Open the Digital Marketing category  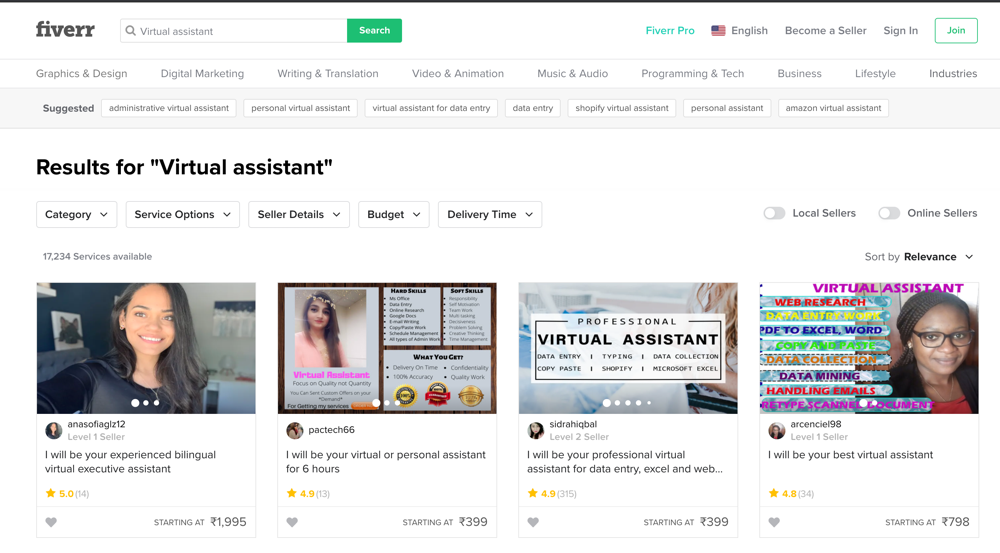[x=202, y=73]
